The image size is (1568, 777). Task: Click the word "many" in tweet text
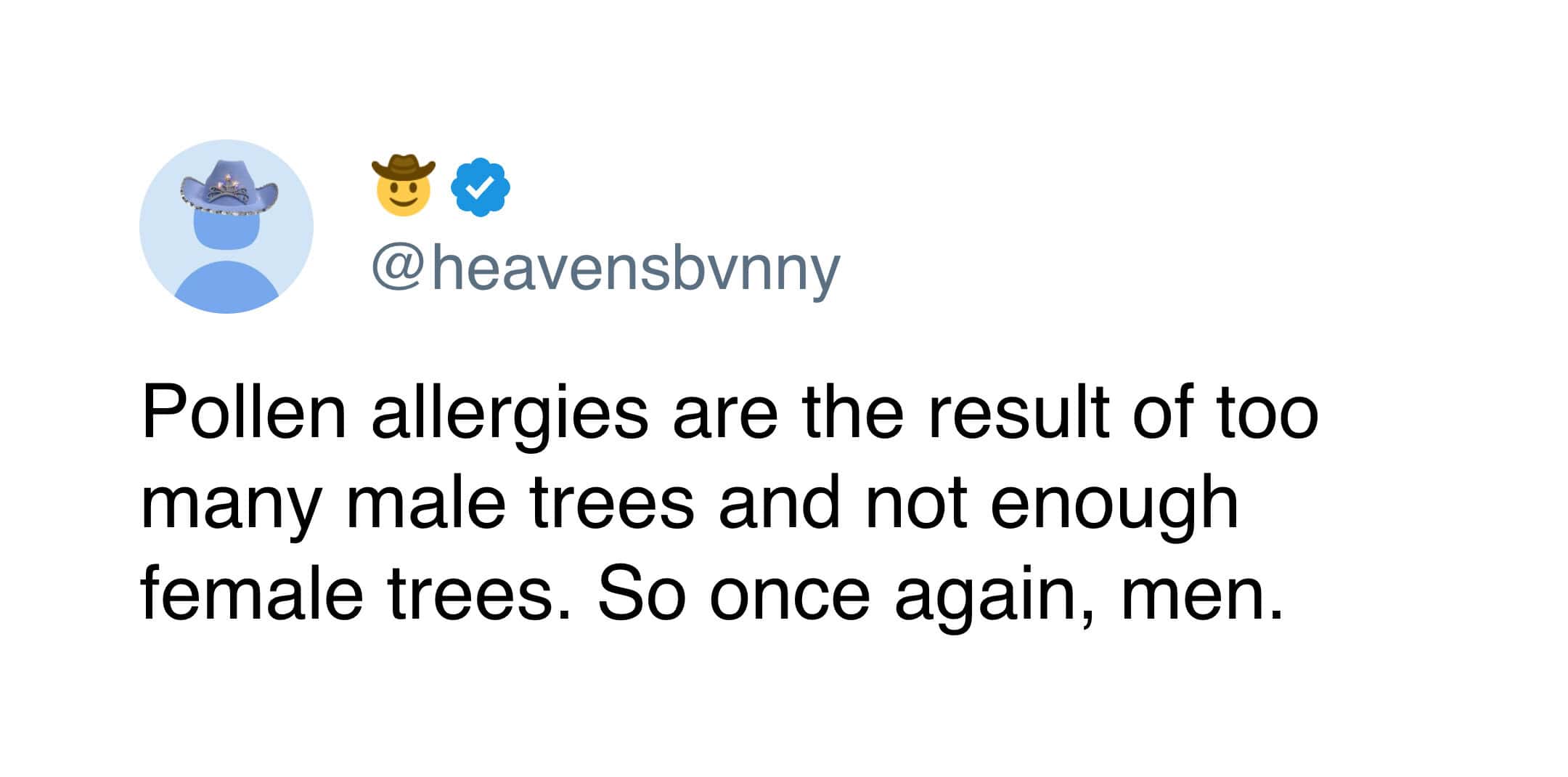click(230, 506)
